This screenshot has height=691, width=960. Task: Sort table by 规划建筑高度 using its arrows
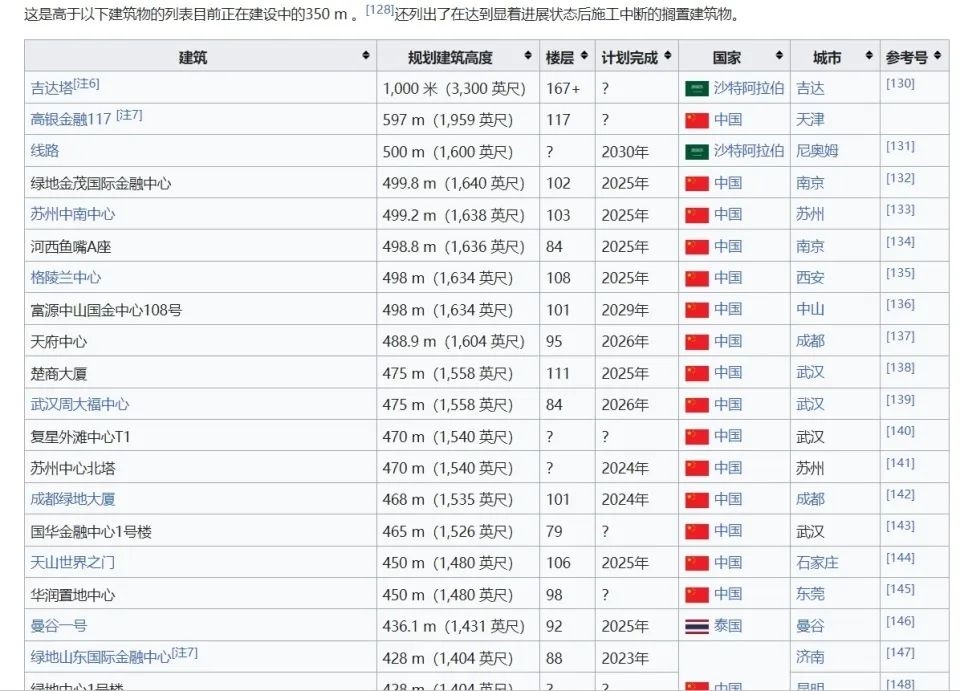527,57
